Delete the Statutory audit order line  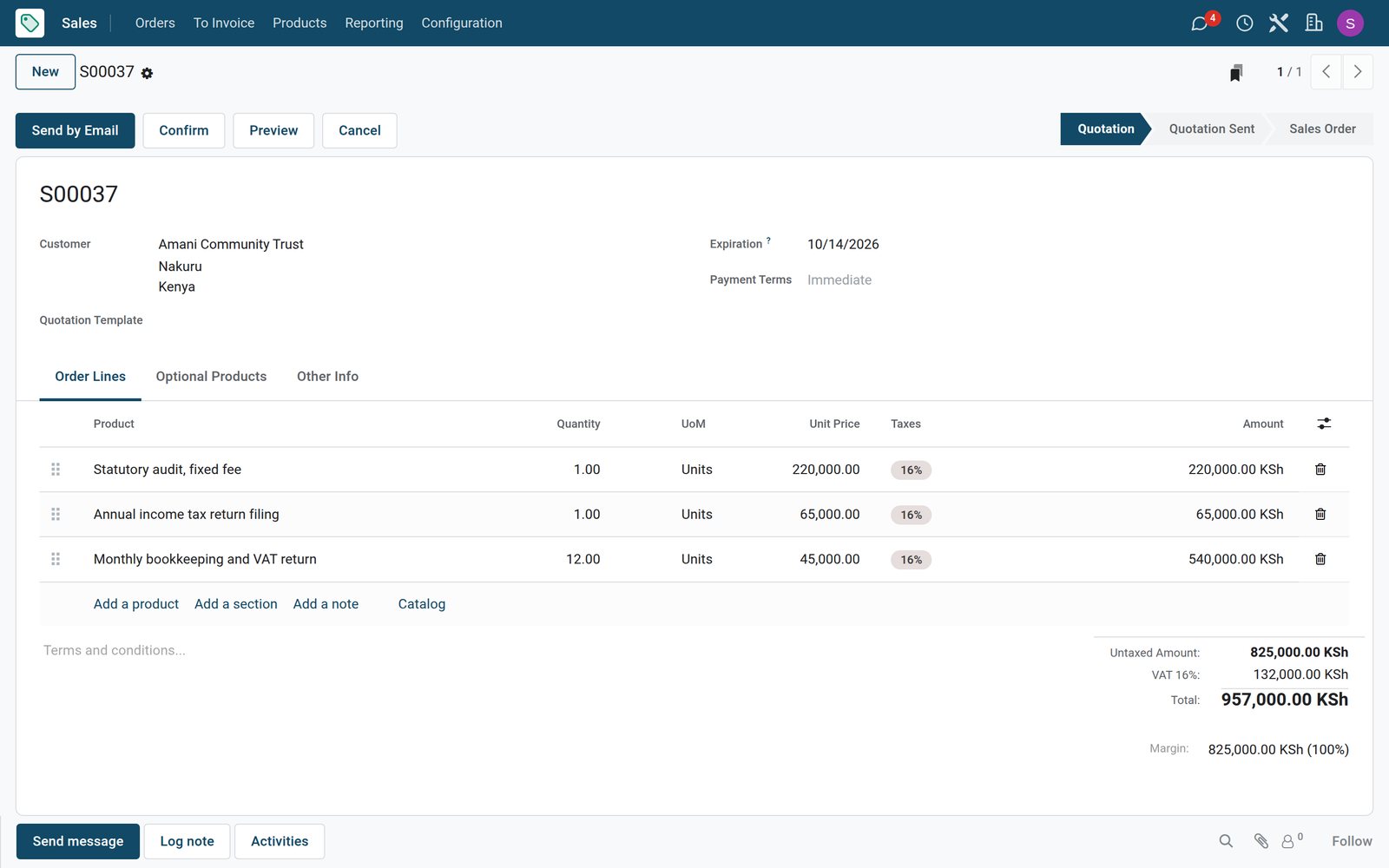[x=1320, y=470]
